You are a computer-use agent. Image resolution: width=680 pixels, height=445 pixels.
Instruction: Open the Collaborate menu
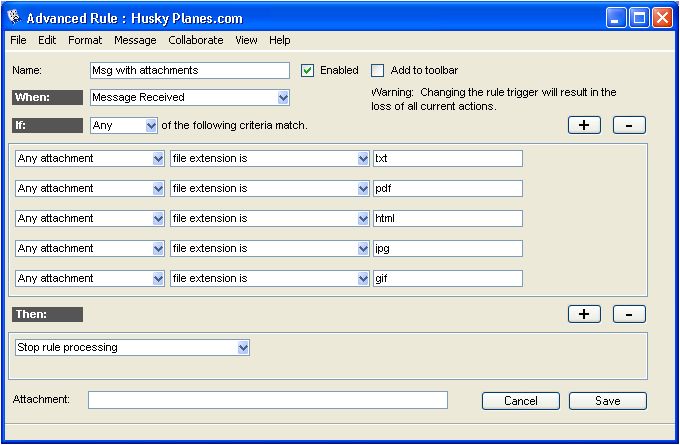tap(196, 40)
